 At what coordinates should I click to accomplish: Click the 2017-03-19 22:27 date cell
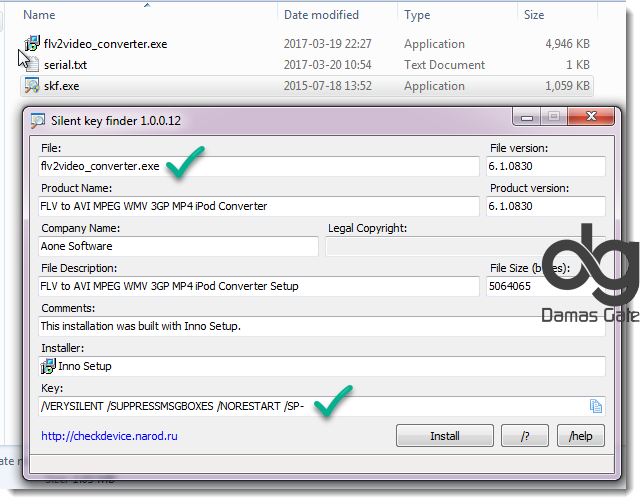pos(327,44)
